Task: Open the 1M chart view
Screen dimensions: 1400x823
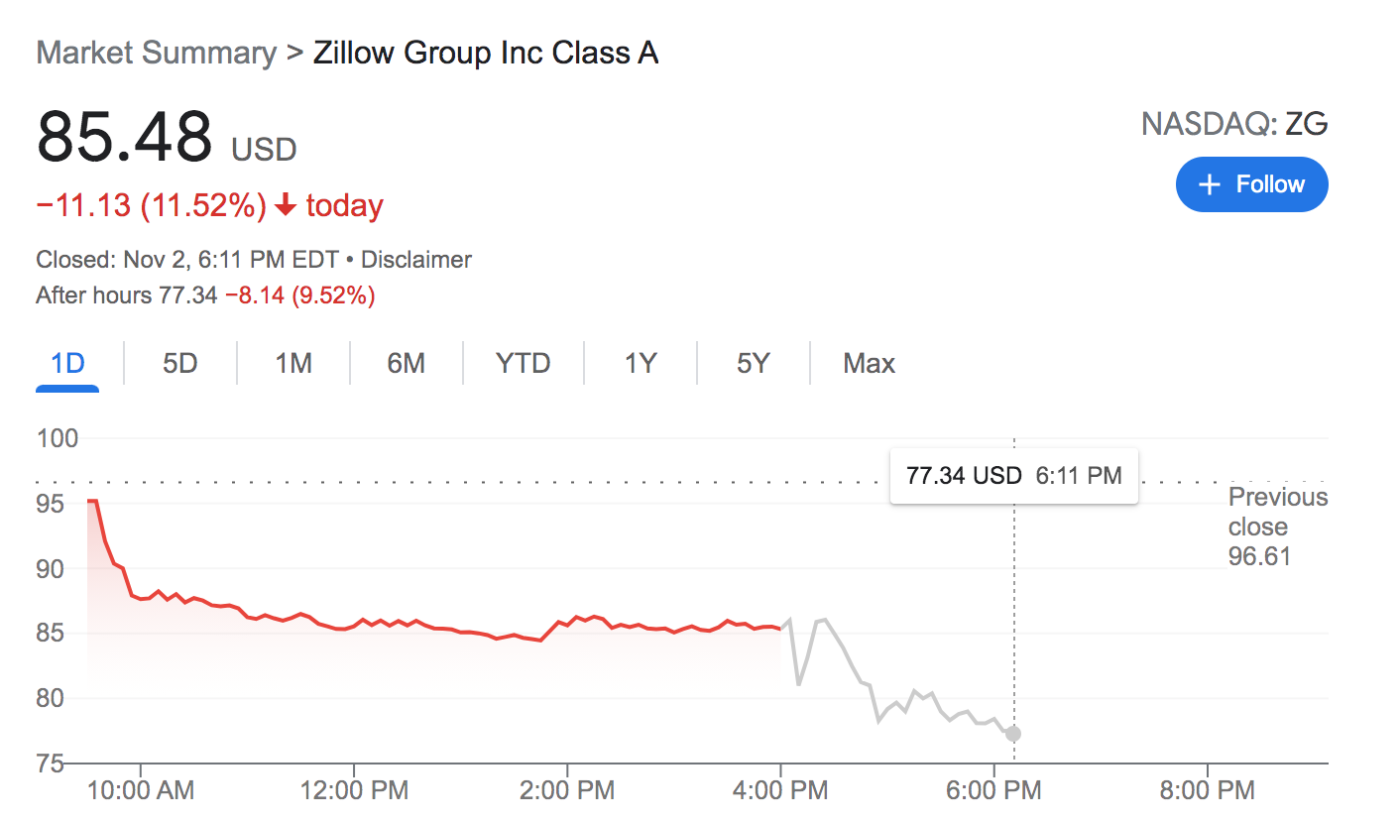Action: click(x=293, y=363)
